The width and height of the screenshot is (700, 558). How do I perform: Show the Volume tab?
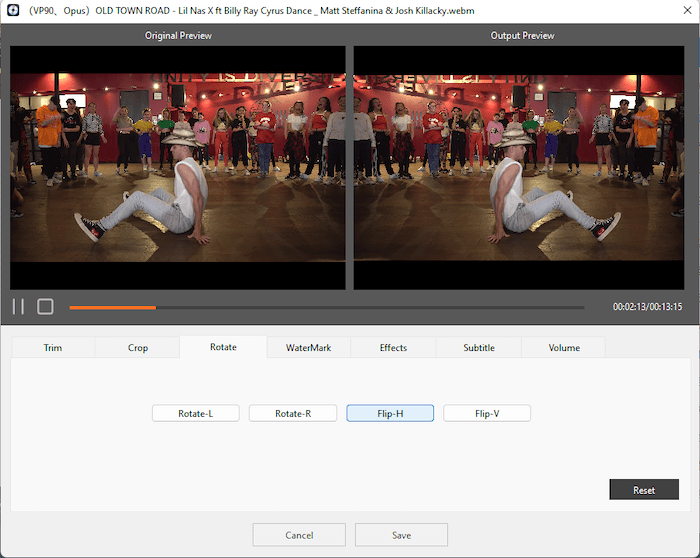coord(564,347)
